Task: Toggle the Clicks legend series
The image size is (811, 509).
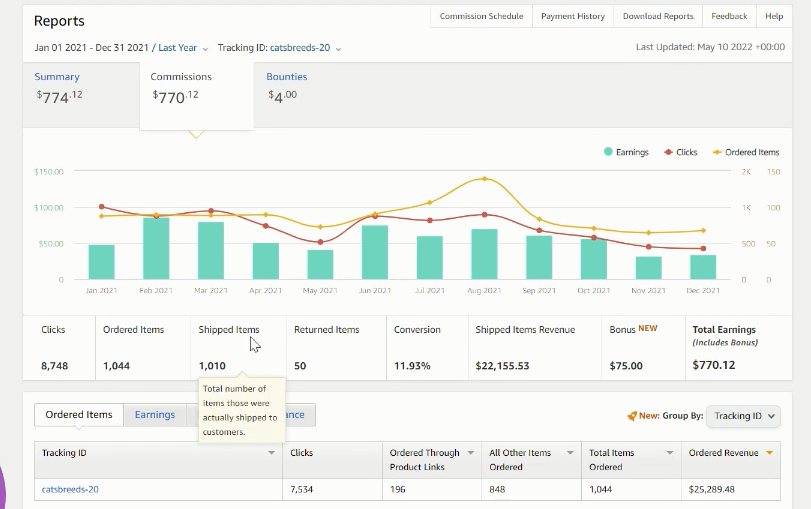Action: click(x=681, y=152)
